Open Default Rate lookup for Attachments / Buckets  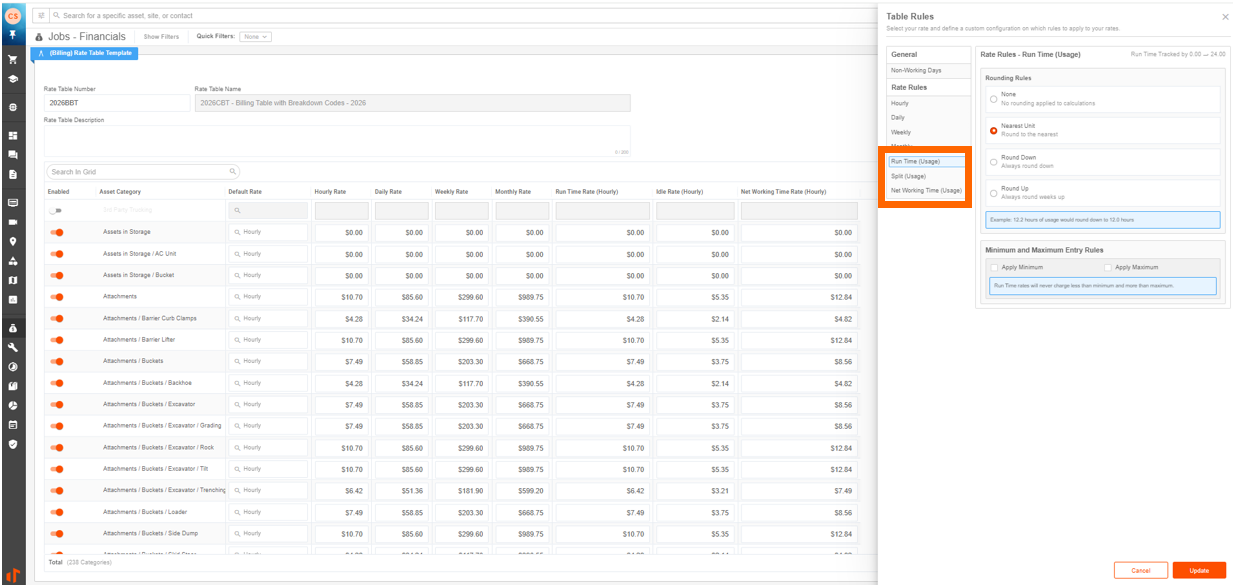(x=268, y=361)
